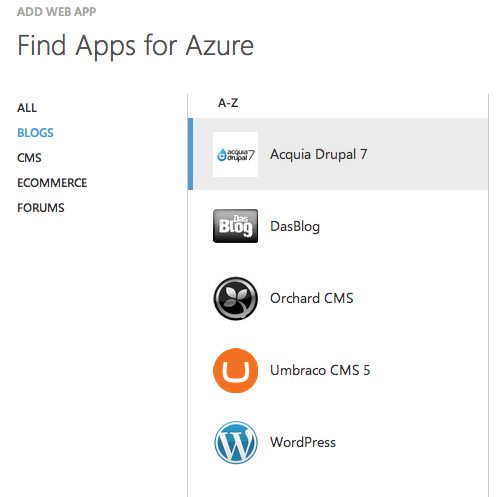Viewport: 501px width, 497px height.
Task: Choose the Umbraco CMS 5 text label
Action: [x=320, y=370]
